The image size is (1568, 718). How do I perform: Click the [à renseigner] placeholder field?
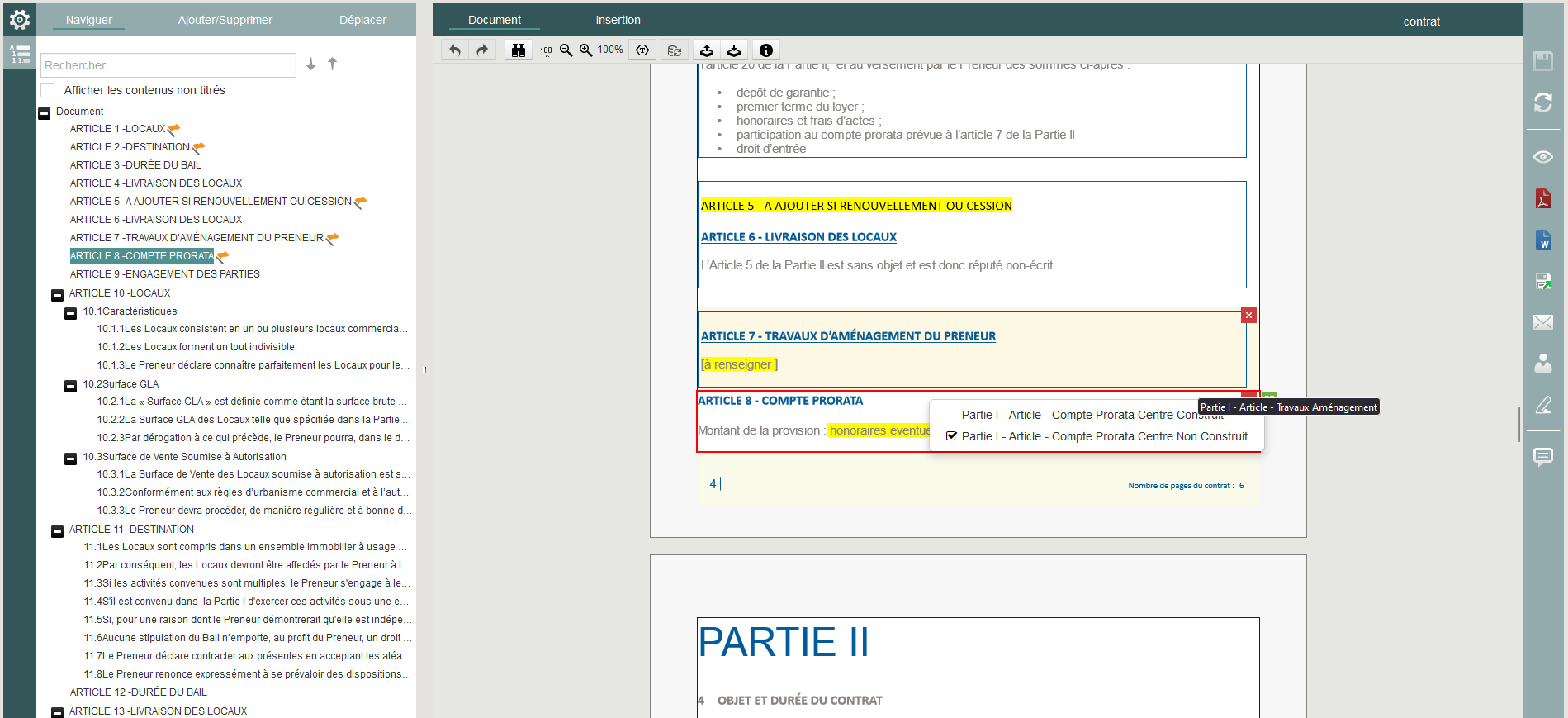tap(739, 364)
